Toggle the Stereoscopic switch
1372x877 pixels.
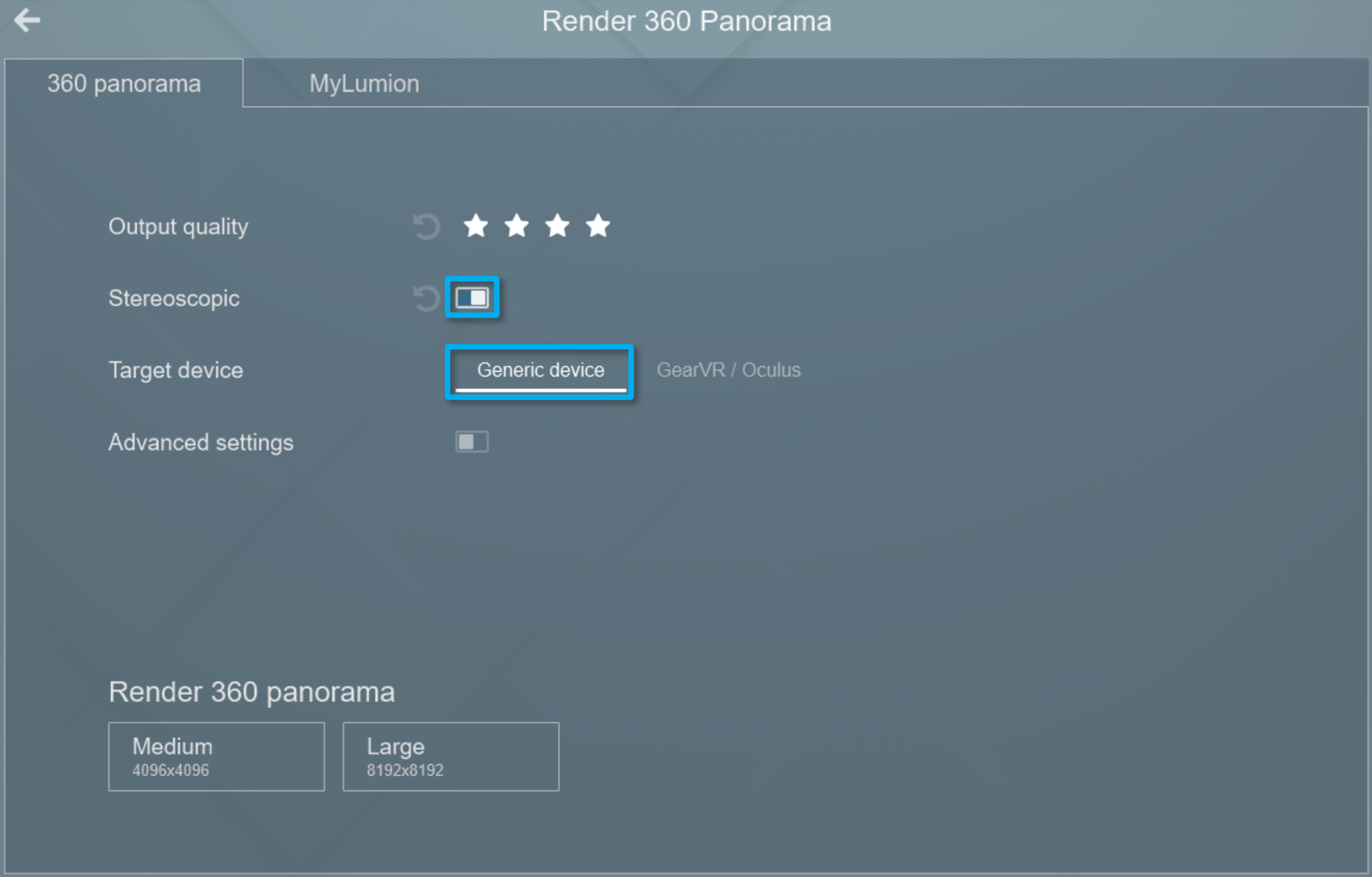coord(472,298)
